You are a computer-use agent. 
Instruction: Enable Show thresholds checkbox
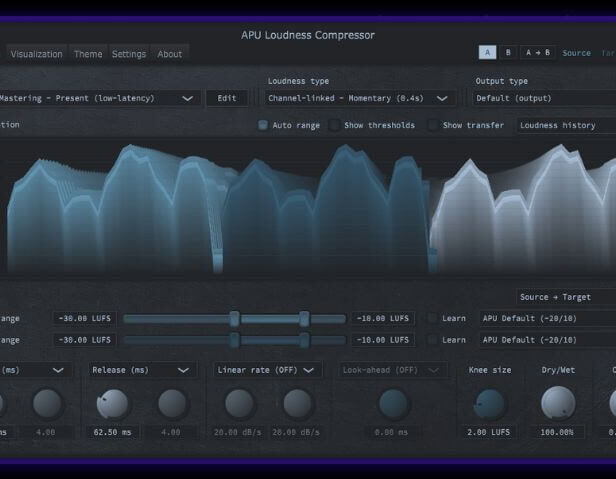pos(334,125)
